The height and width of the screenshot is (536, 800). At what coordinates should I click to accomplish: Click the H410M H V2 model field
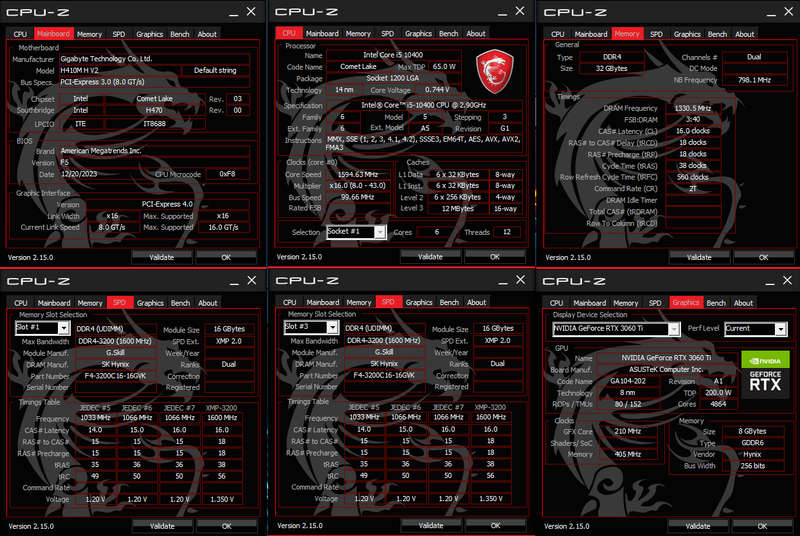(120, 70)
